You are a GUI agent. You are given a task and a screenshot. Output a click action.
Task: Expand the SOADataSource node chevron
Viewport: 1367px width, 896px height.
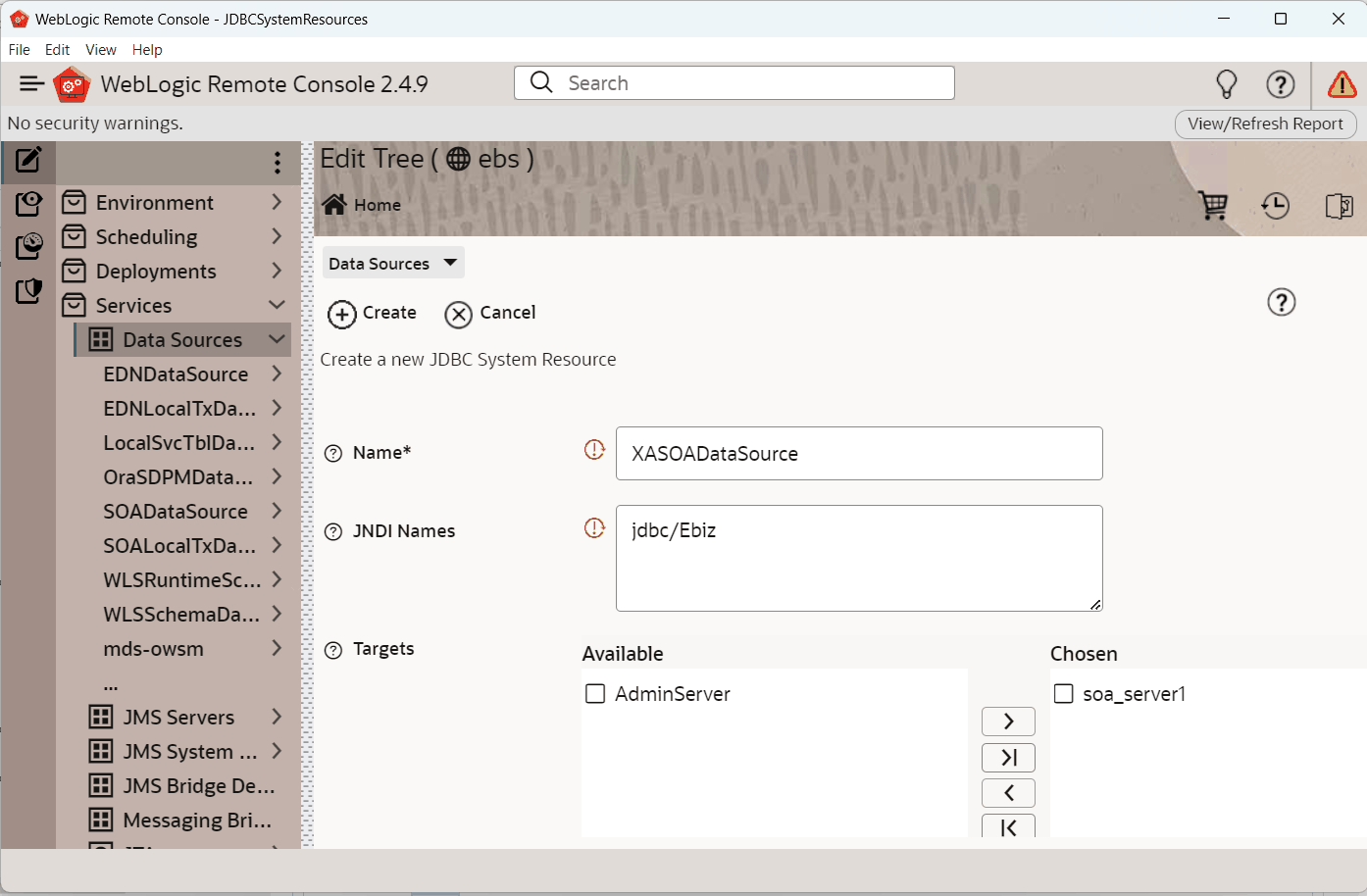tap(277, 511)
